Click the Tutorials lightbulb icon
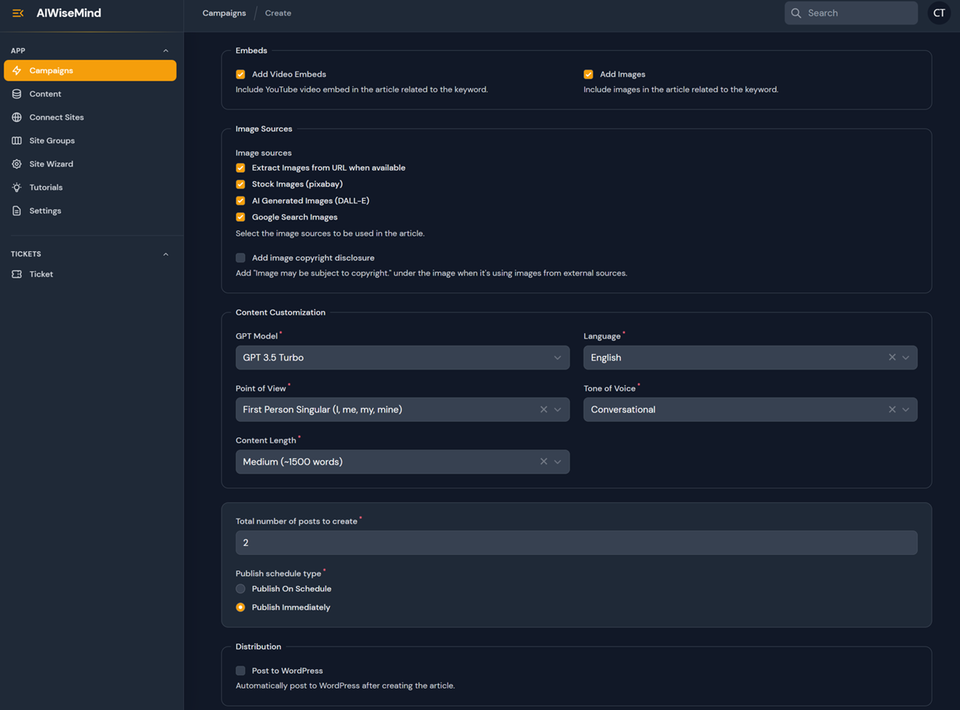The image size is (960, 710). coord(17,187)
